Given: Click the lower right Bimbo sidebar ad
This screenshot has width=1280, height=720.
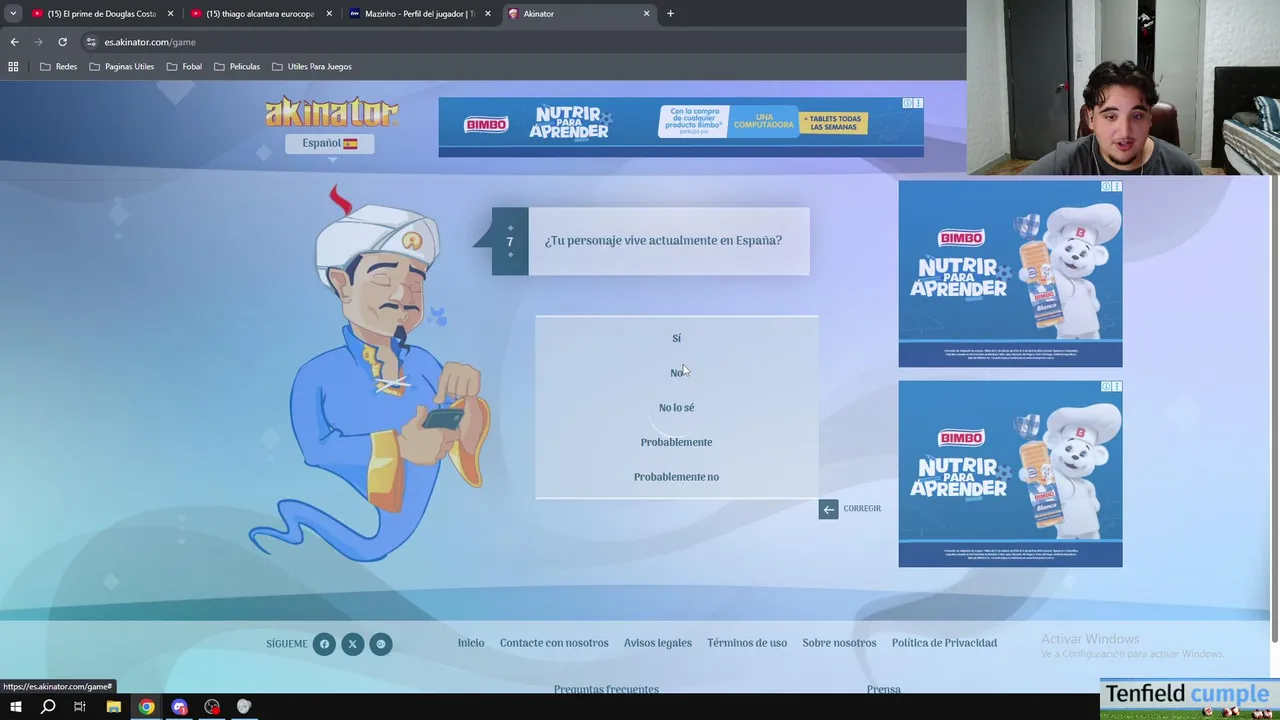Looking at the screenshot, I should (x=1010, y=474).
